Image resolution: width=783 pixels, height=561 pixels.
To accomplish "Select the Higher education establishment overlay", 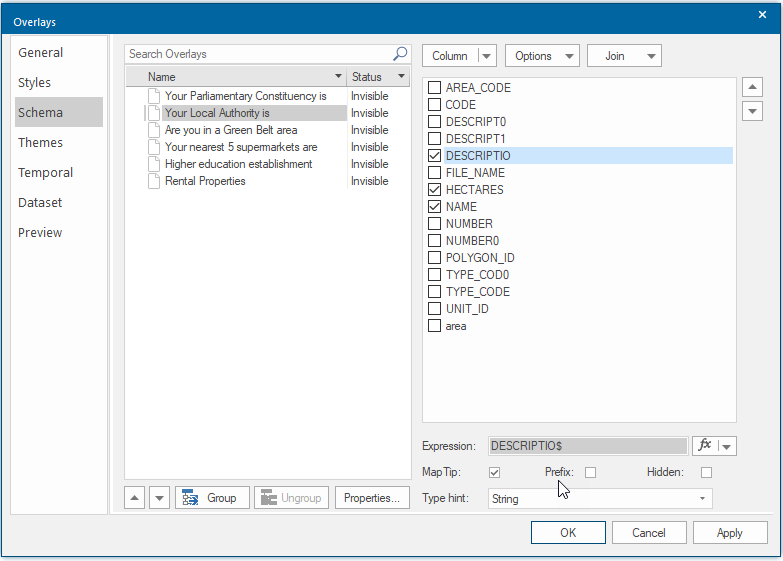I will click(x=236, y=164).
